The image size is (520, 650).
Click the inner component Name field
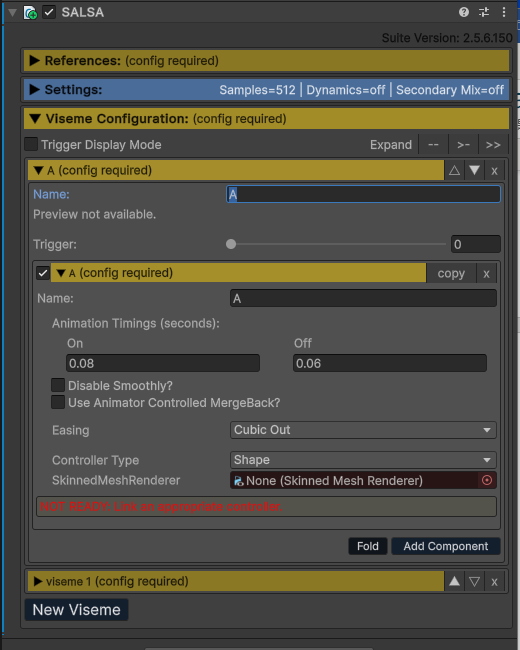click(x=363, y=298)
